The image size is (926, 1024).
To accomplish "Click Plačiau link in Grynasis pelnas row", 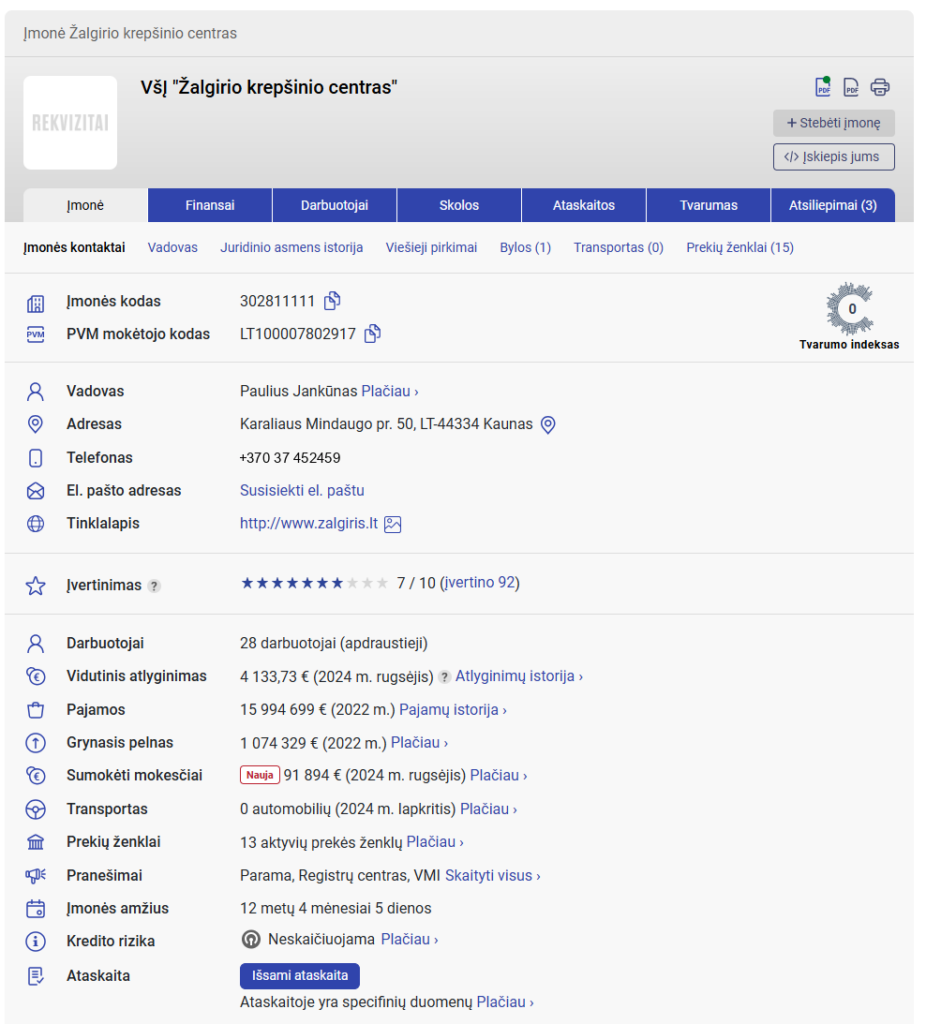I will coord(419,743).
